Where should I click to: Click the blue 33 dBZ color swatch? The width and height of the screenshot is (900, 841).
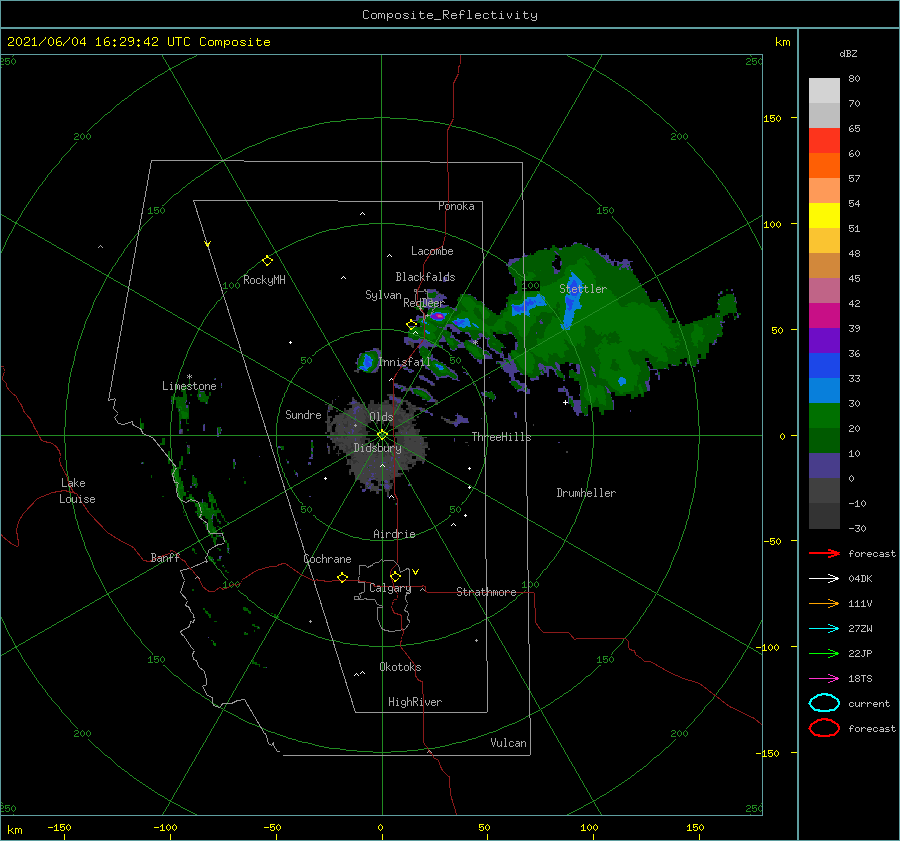pyautogui.click(x=824, y=366)
